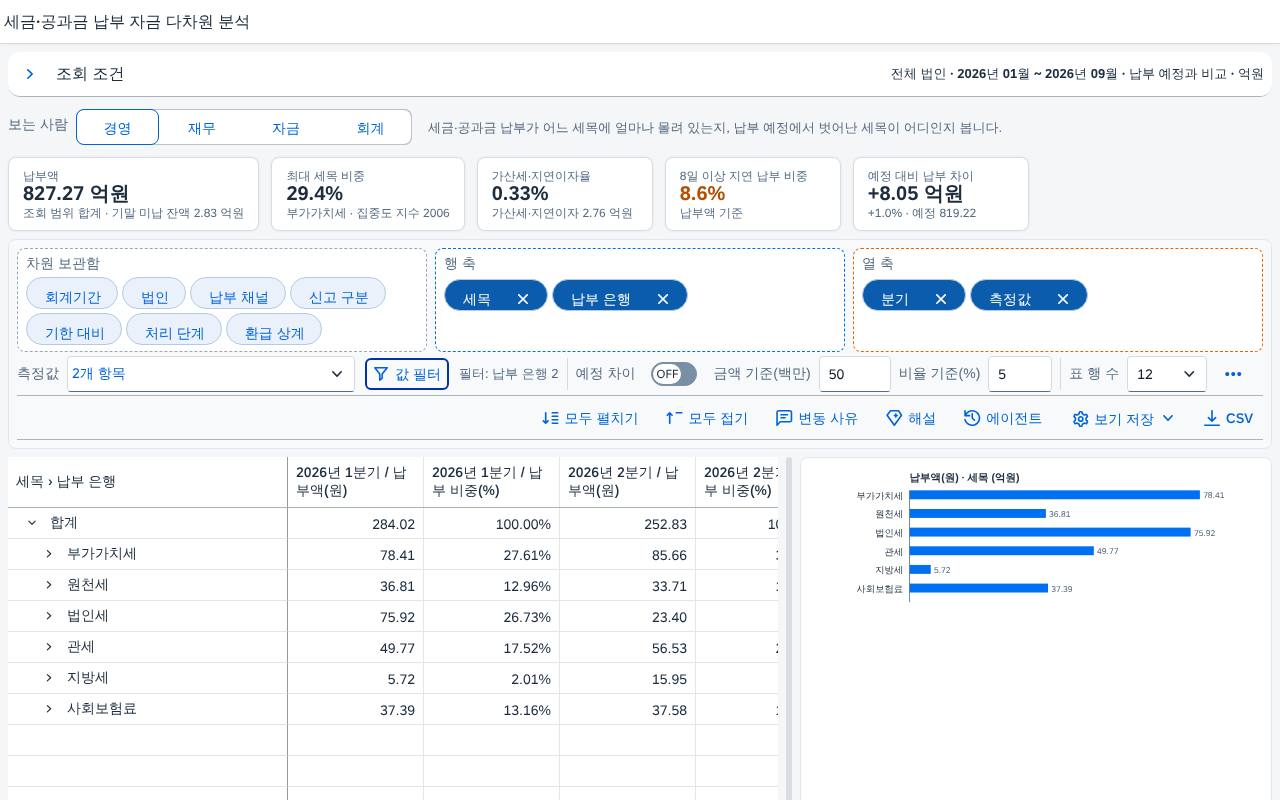1280x800 pixels.
Task: Open the 표 행 수 dropdown
Action: [1167, 374]
